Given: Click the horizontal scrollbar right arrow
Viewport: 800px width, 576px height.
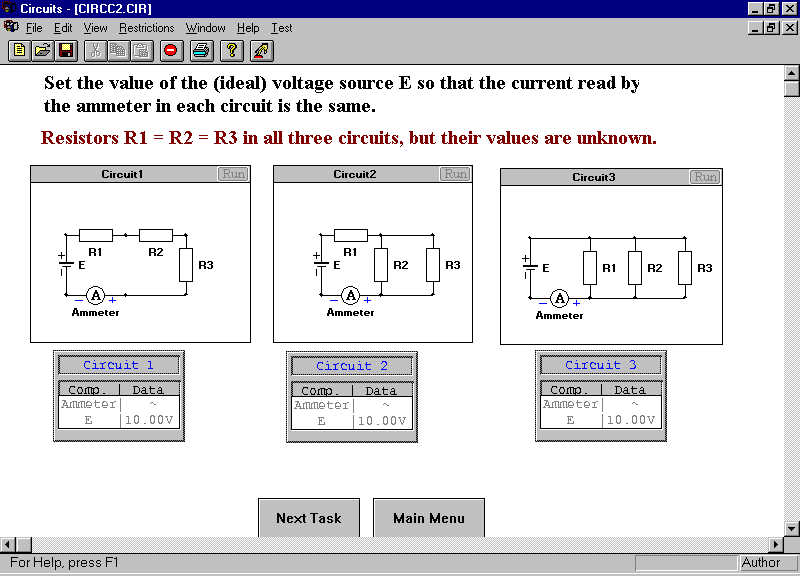Looking at the screenshot, I should tap(775, 545).
